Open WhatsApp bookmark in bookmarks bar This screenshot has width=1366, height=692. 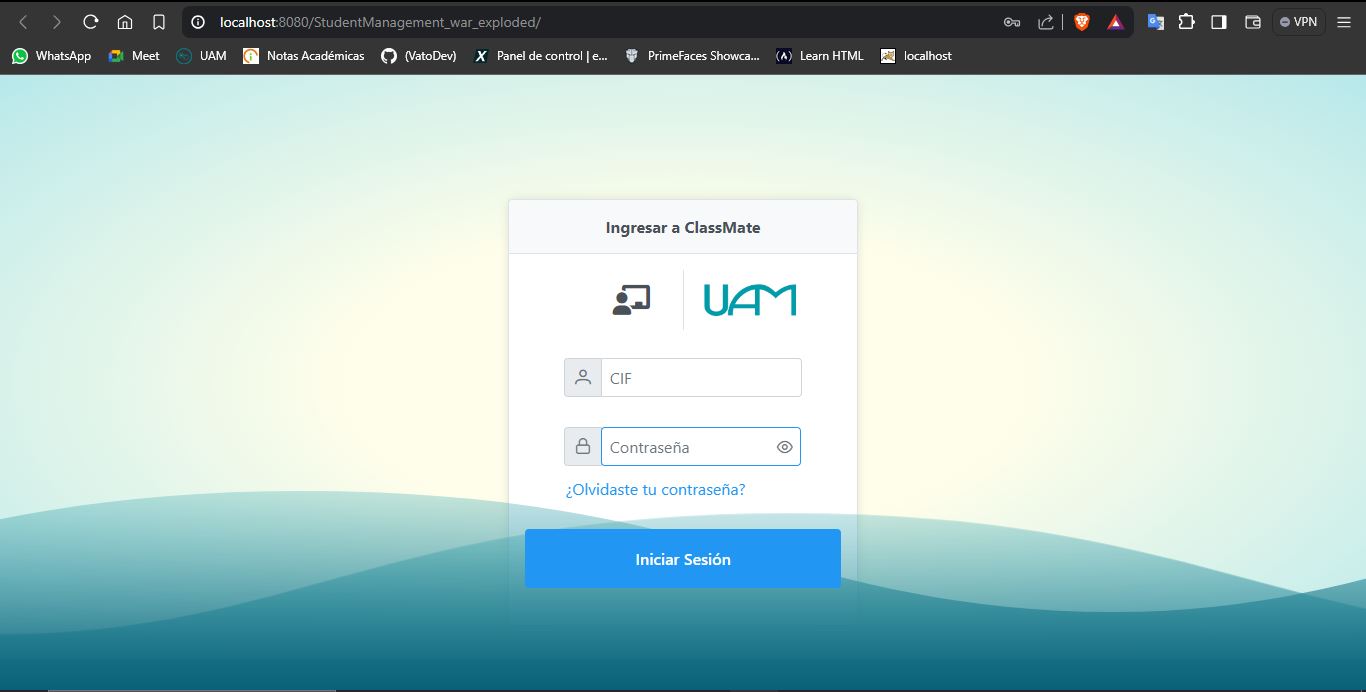coord(52,56)
